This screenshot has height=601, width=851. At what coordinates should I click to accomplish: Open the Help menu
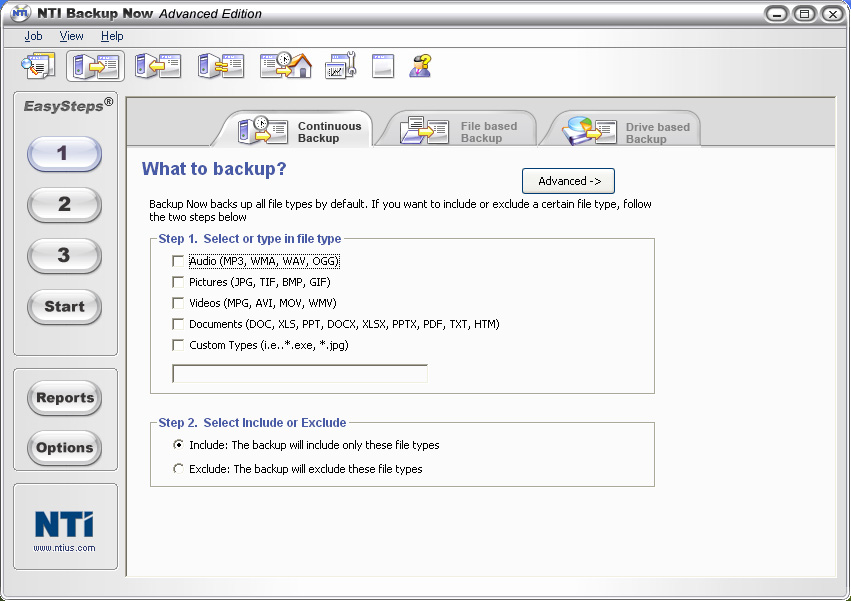tap(112, 36)
